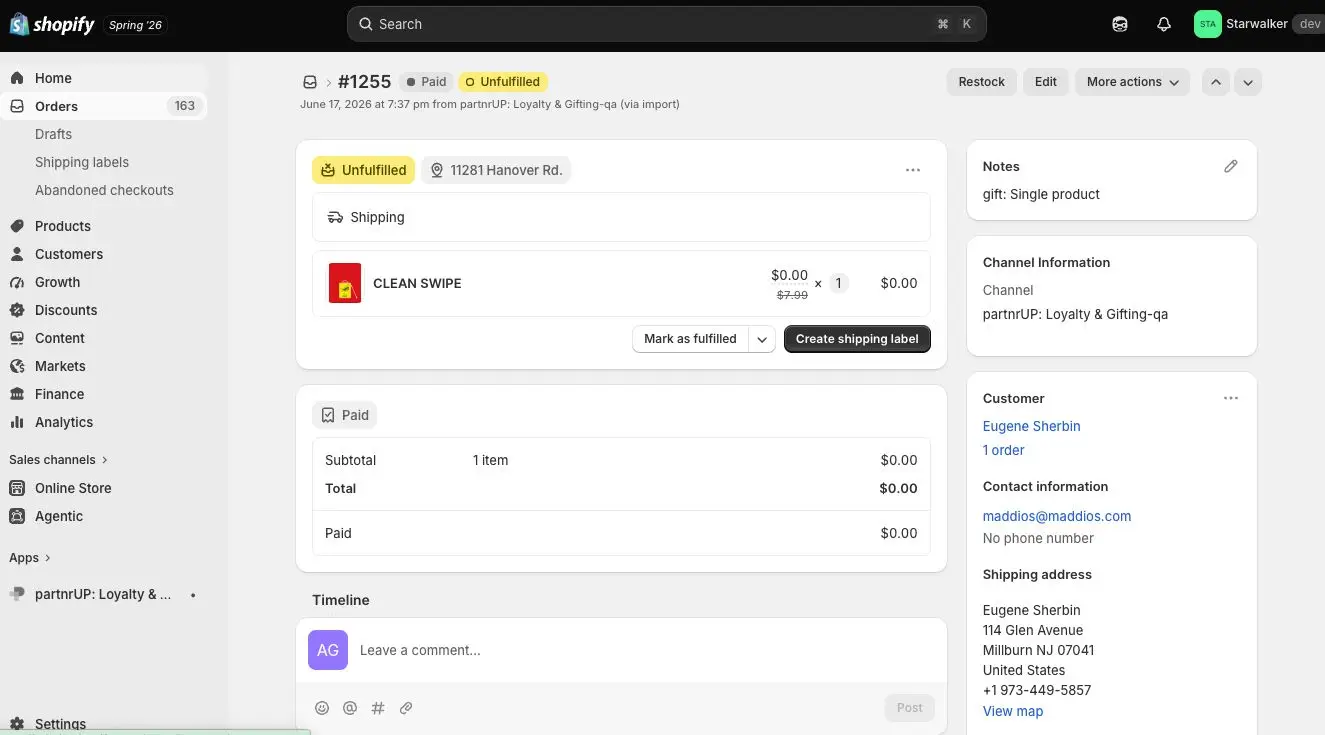The image size is (1325, 735).
Task: Open partnrUP: Loyalty app in sidebar
Action: [104, 594]
